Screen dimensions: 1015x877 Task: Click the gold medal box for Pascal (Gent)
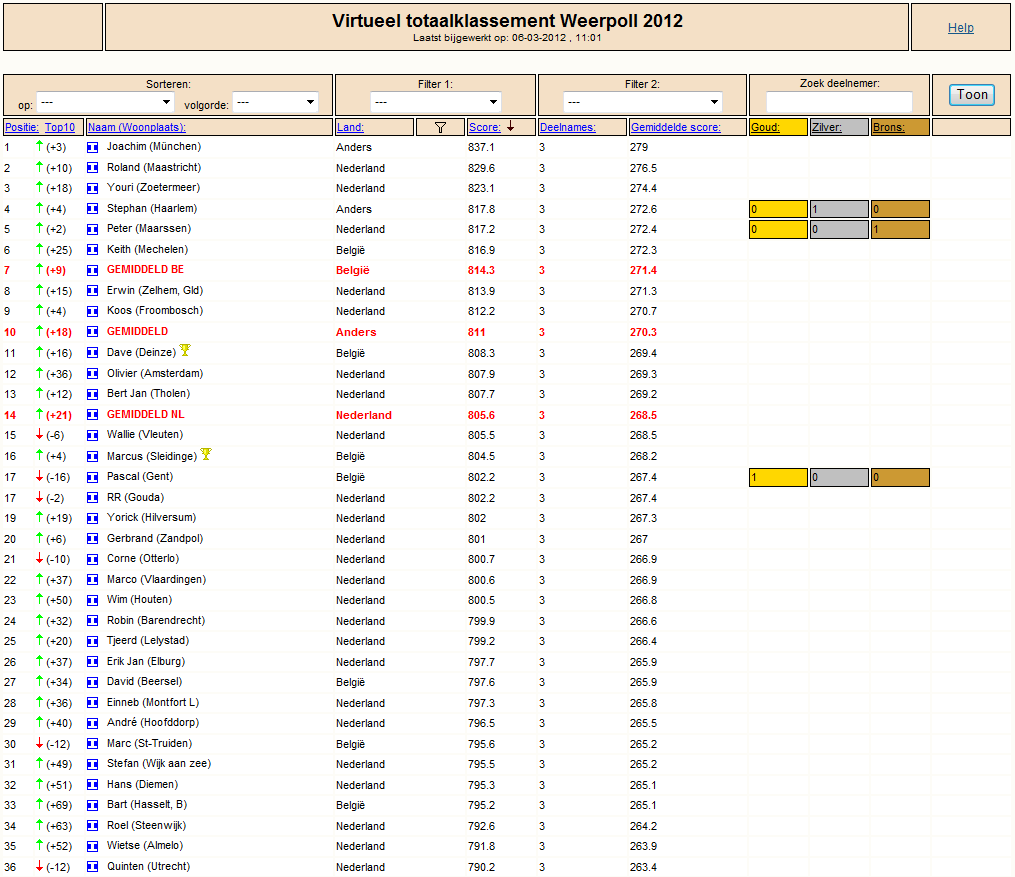[778, 478]
